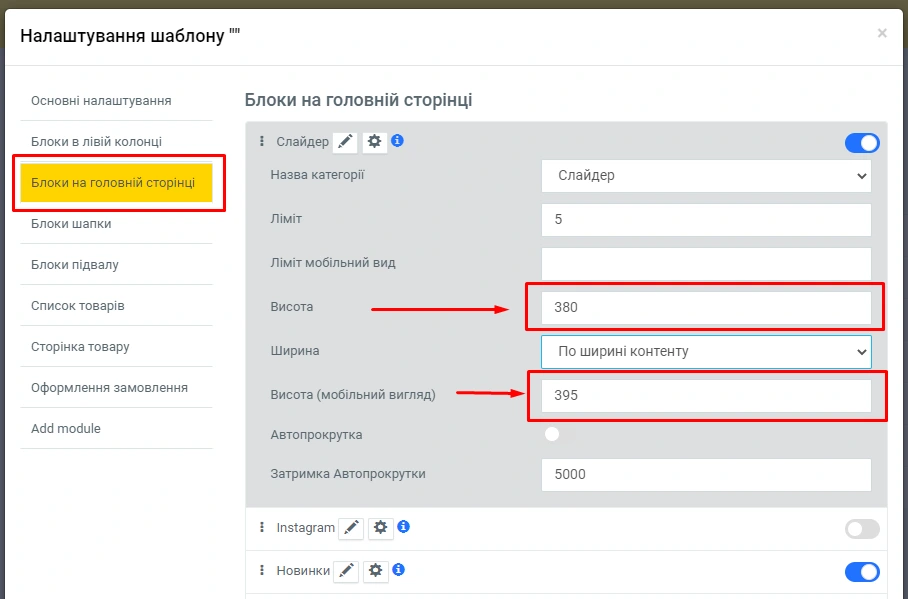Turn on the Автопрокрутка switch

(557, 435)
